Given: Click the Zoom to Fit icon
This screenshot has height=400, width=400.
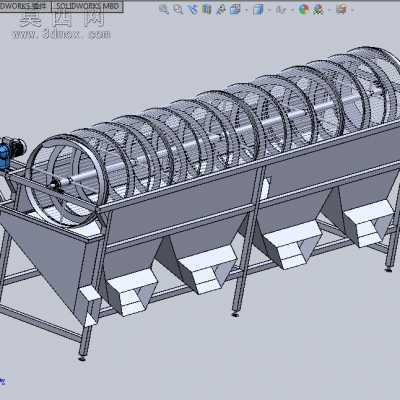Looking at the screenshot, I should [164, 9].
